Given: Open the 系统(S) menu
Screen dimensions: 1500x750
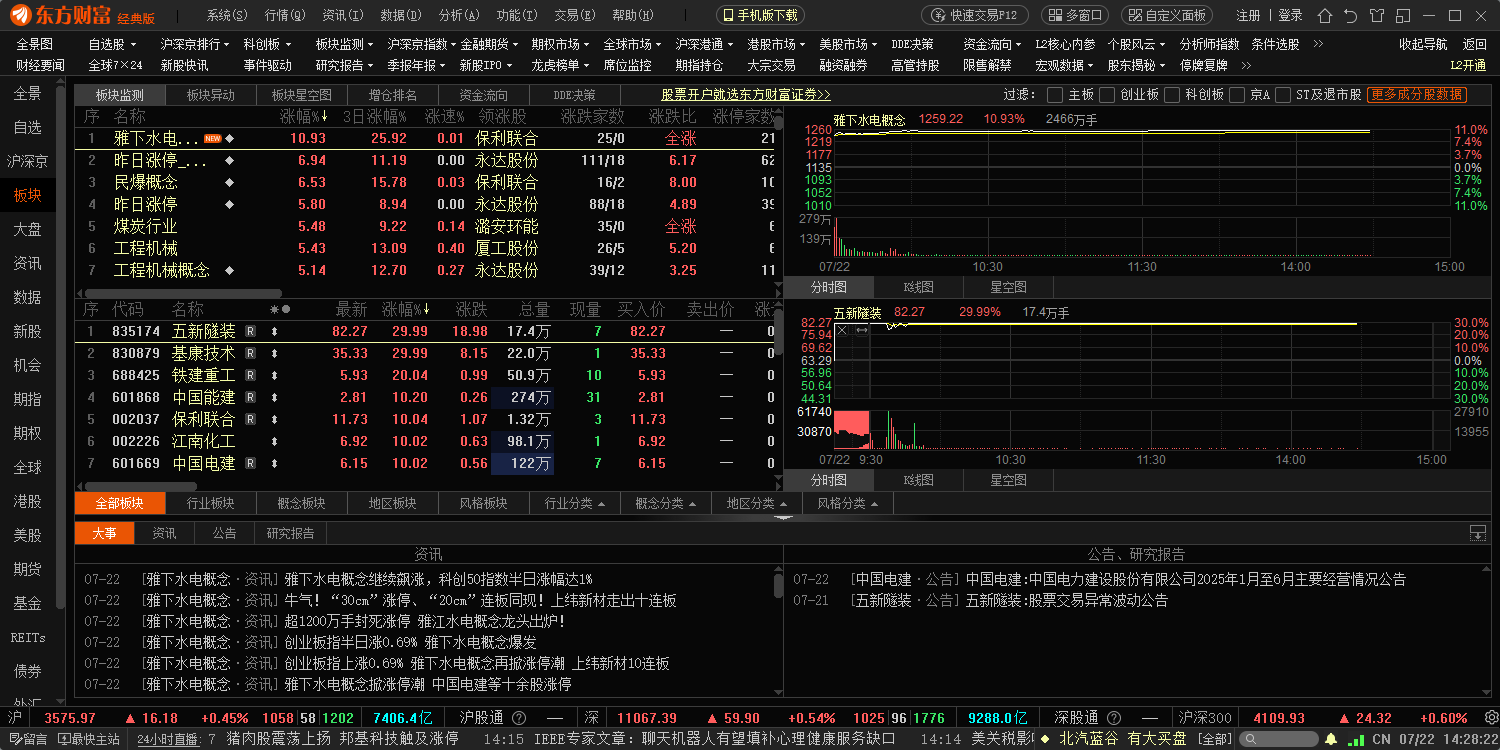Looking at the screenshot, I should coord(227,15).
